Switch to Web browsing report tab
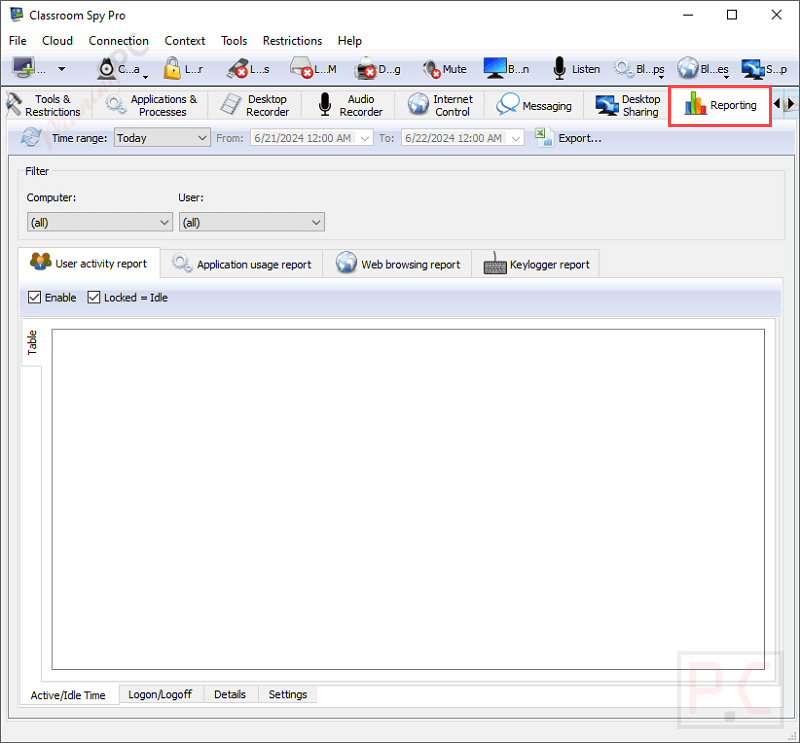Viewport: 800px width, 743px height. [x=397, y=264]
